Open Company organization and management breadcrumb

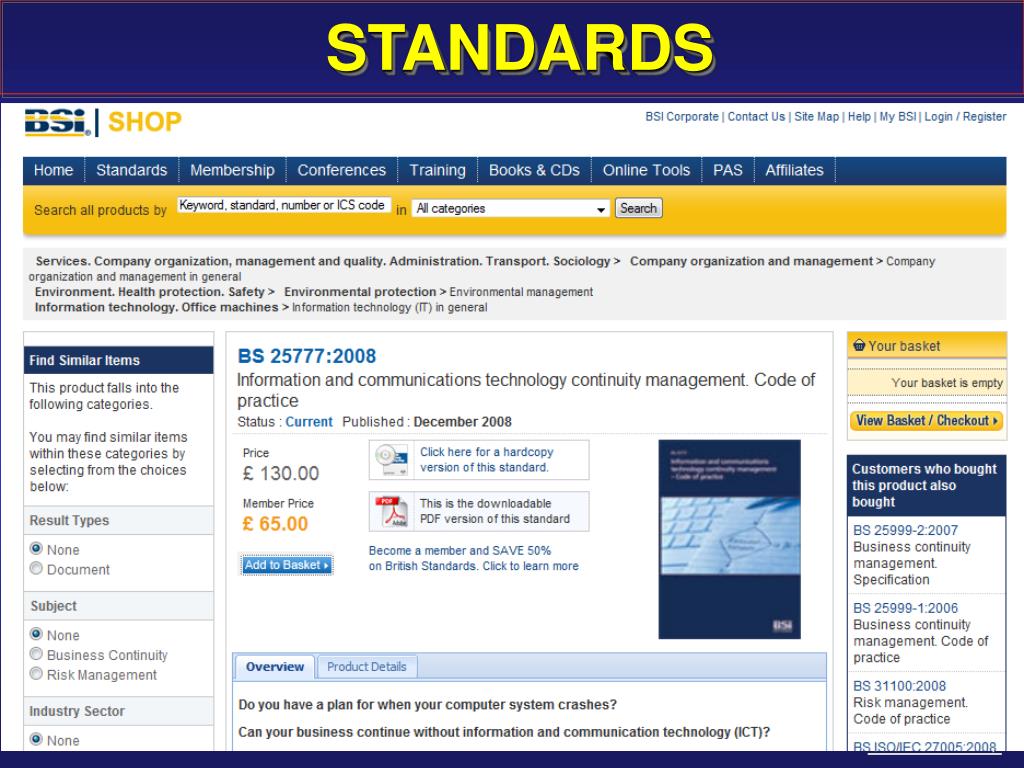[751, 261]
